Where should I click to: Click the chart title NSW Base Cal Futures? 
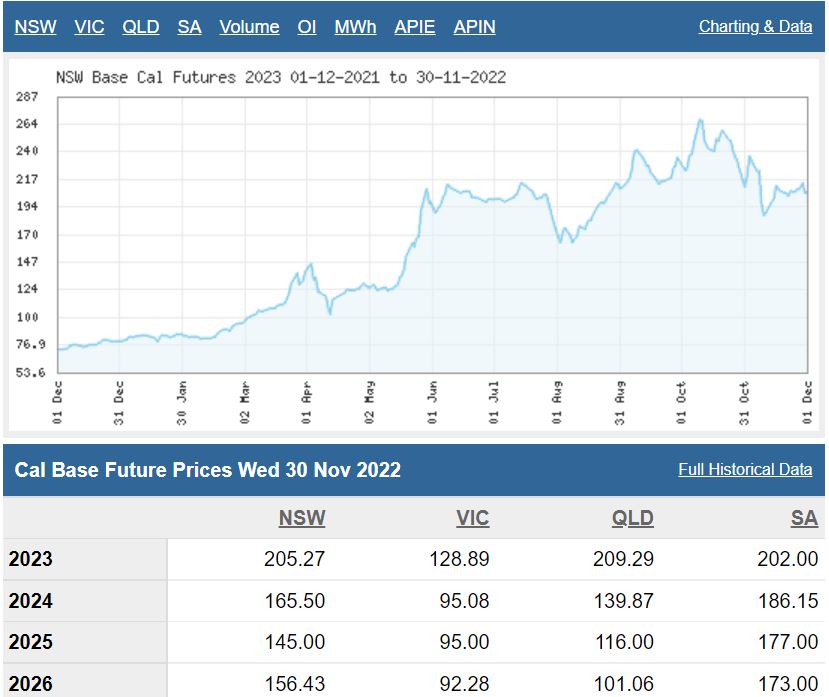pos(279,77)
